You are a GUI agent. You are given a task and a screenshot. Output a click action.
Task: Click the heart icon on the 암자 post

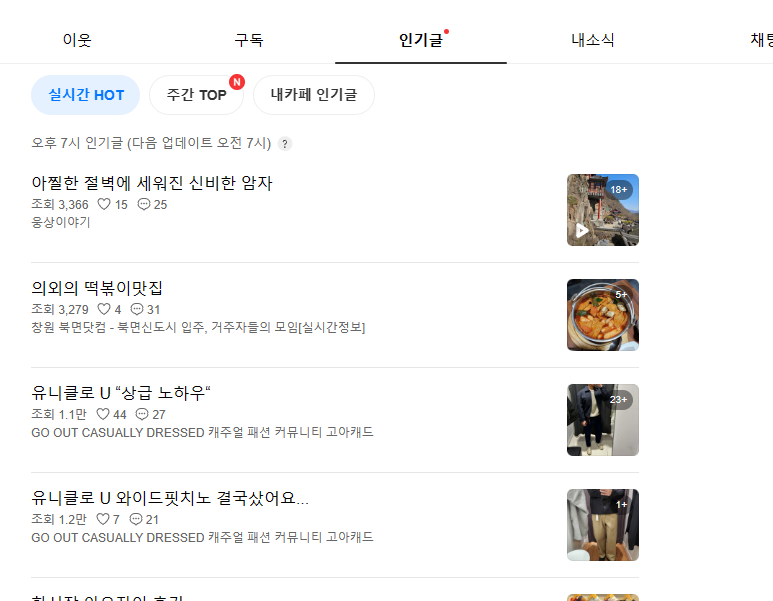click(104, 204)
